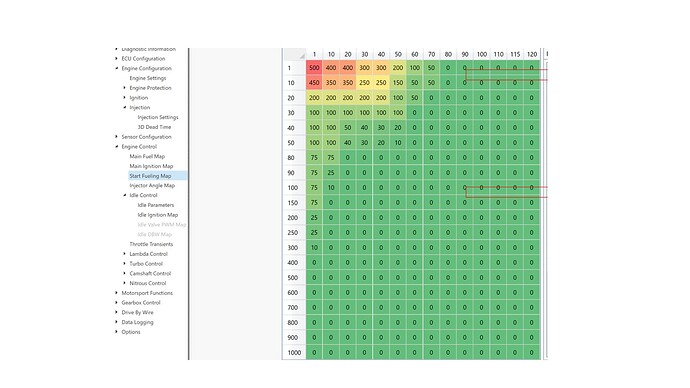
Task: Open the Main Ignition Map
Action: coord(151,166)
